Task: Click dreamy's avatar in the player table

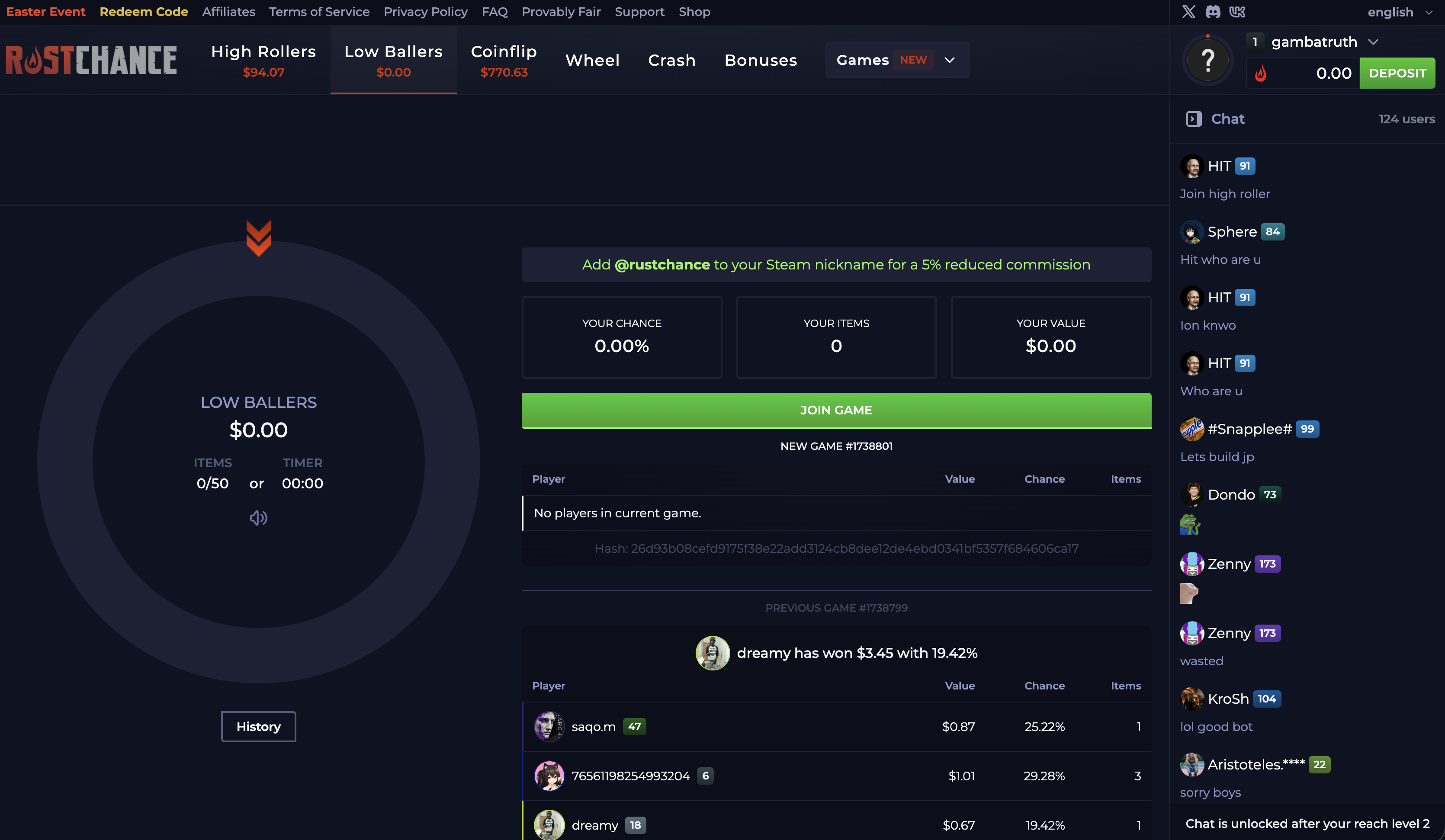Action: click(x=549, y=825)
